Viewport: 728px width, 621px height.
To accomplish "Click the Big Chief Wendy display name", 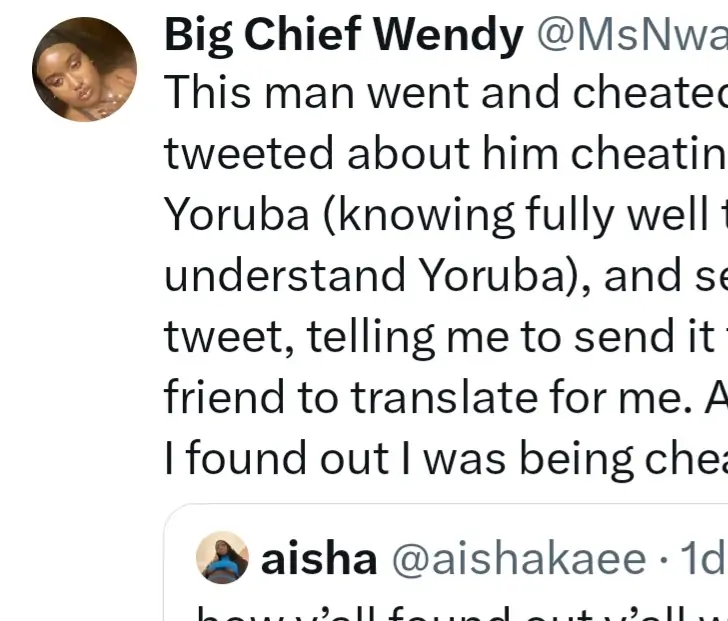I will (x=343, y=36).
